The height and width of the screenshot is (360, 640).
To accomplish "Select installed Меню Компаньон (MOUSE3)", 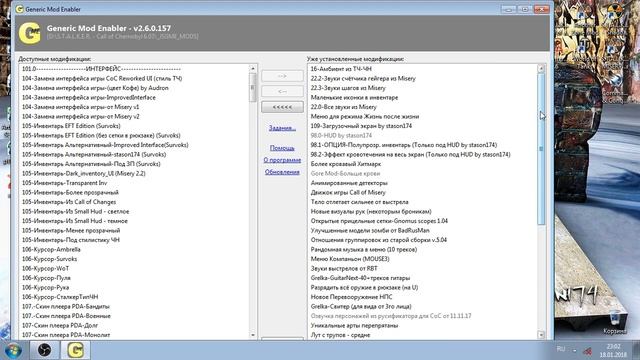I will pyautogui.click(x=350, y=259).
